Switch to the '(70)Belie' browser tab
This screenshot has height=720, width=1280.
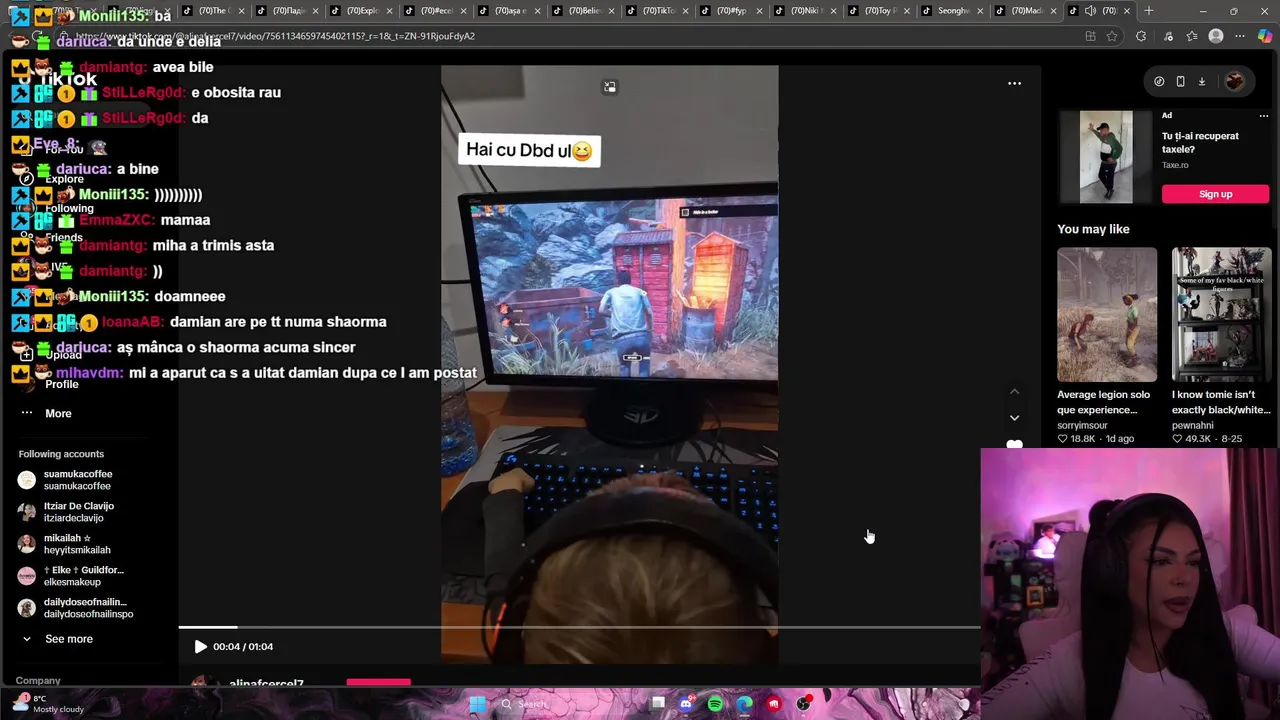click(585, 11)
